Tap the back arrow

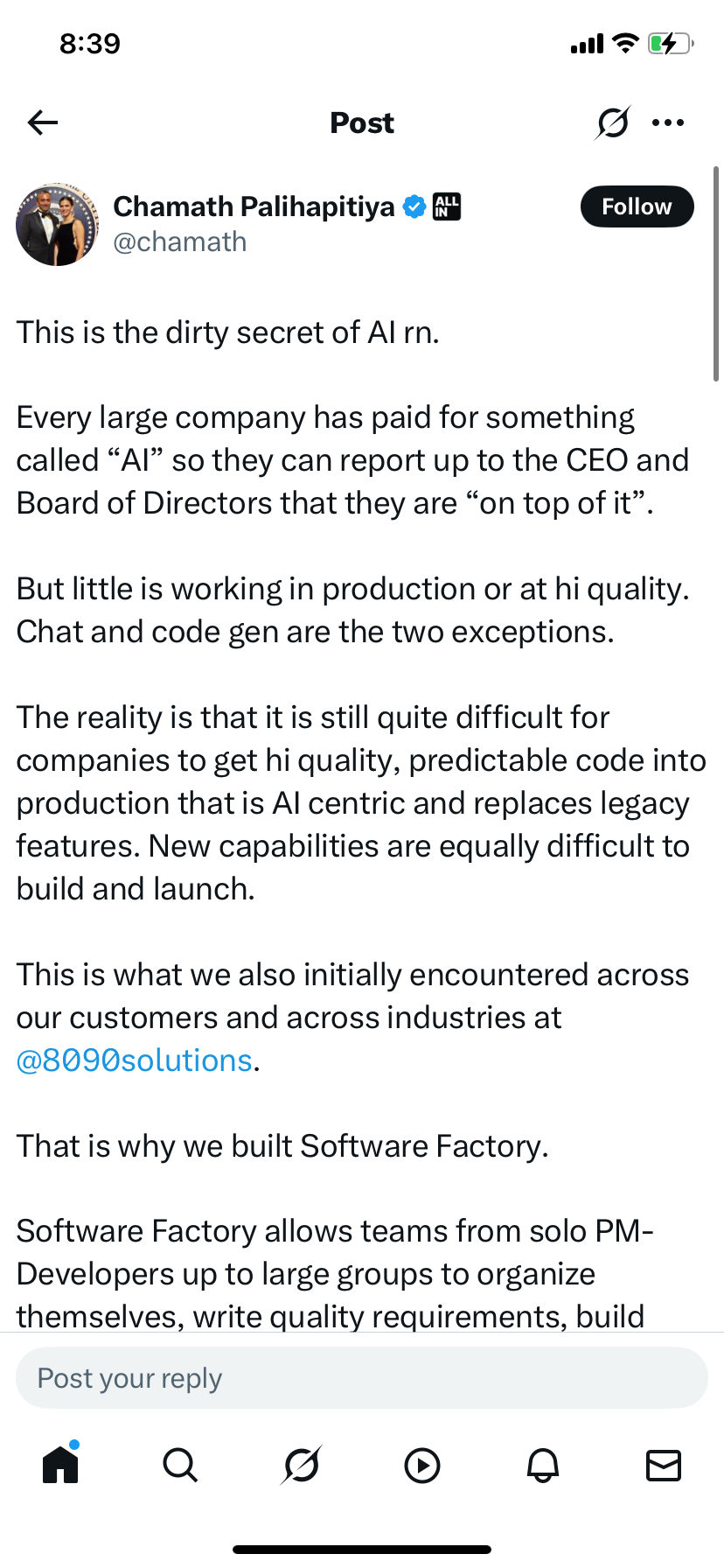tap(43, 122)
